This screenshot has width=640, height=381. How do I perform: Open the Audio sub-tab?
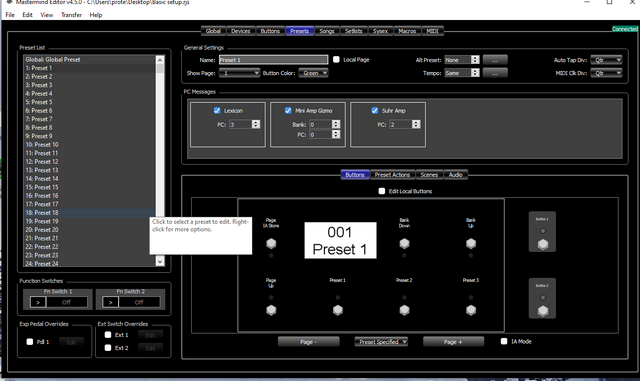456,175
